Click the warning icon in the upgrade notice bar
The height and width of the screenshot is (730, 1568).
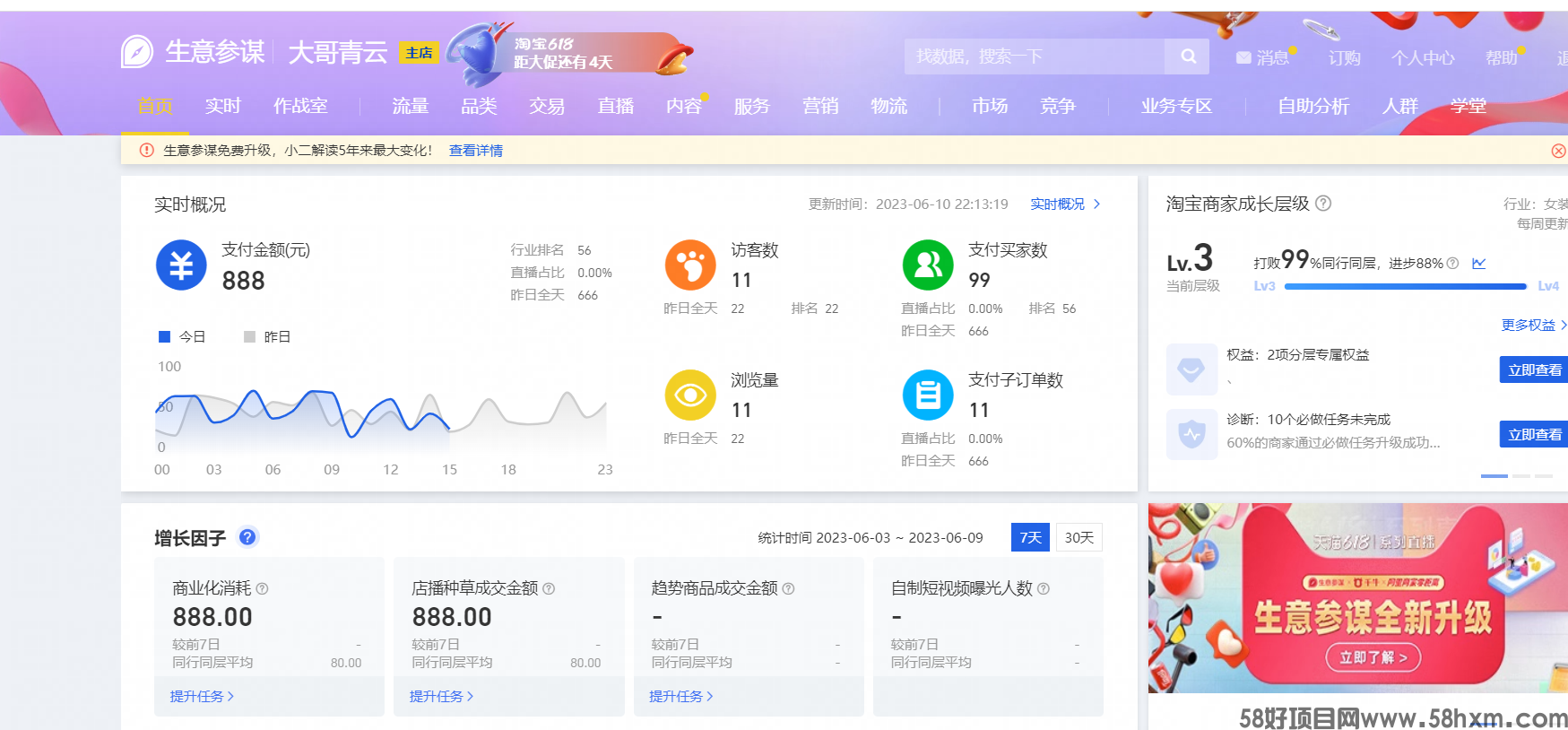point(146,150)
